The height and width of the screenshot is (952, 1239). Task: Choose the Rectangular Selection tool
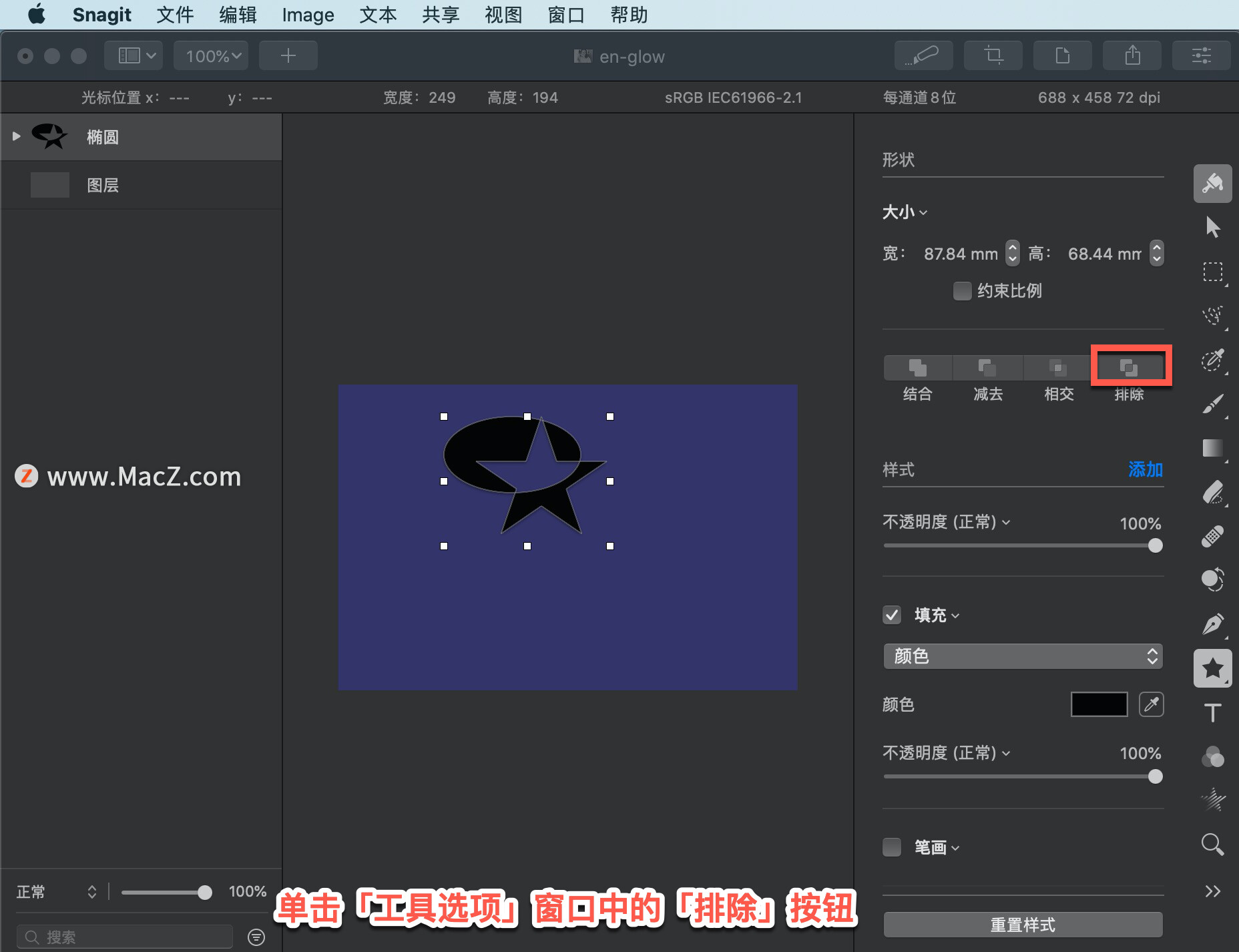click(x=1212, y=272)
